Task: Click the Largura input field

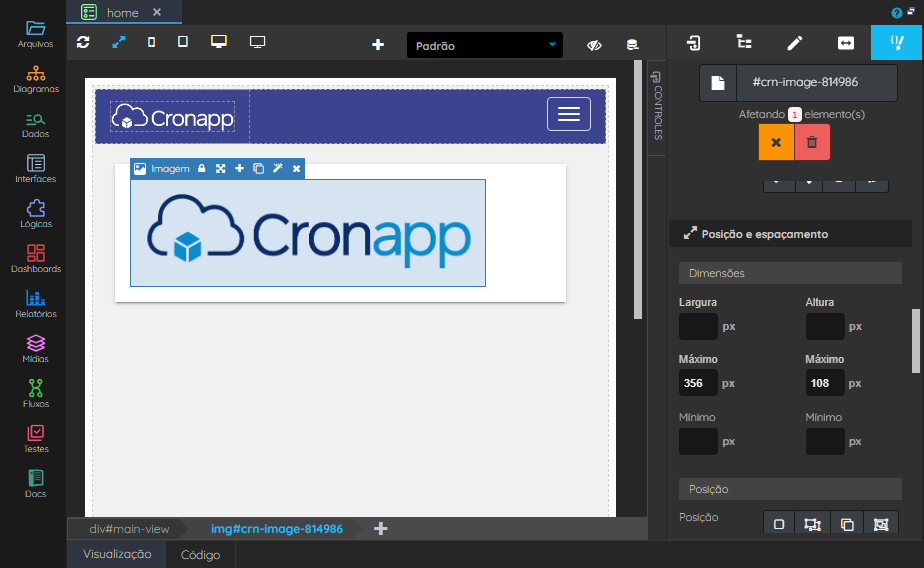Action: [x=698, y=326]
